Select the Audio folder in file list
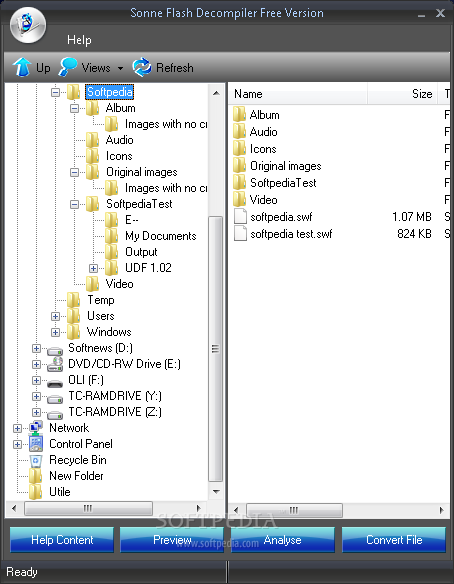Screen dimensions: 454x584 255,132
